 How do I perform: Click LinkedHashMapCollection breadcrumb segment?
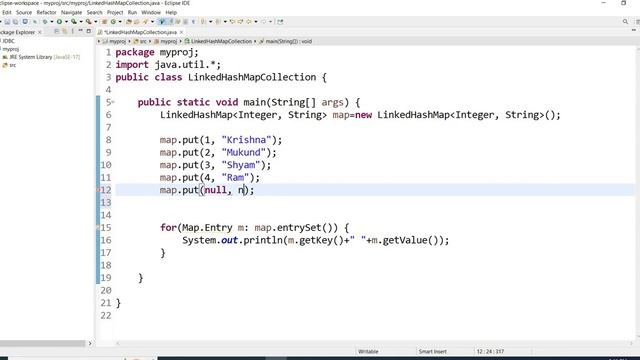click(218, 41)
